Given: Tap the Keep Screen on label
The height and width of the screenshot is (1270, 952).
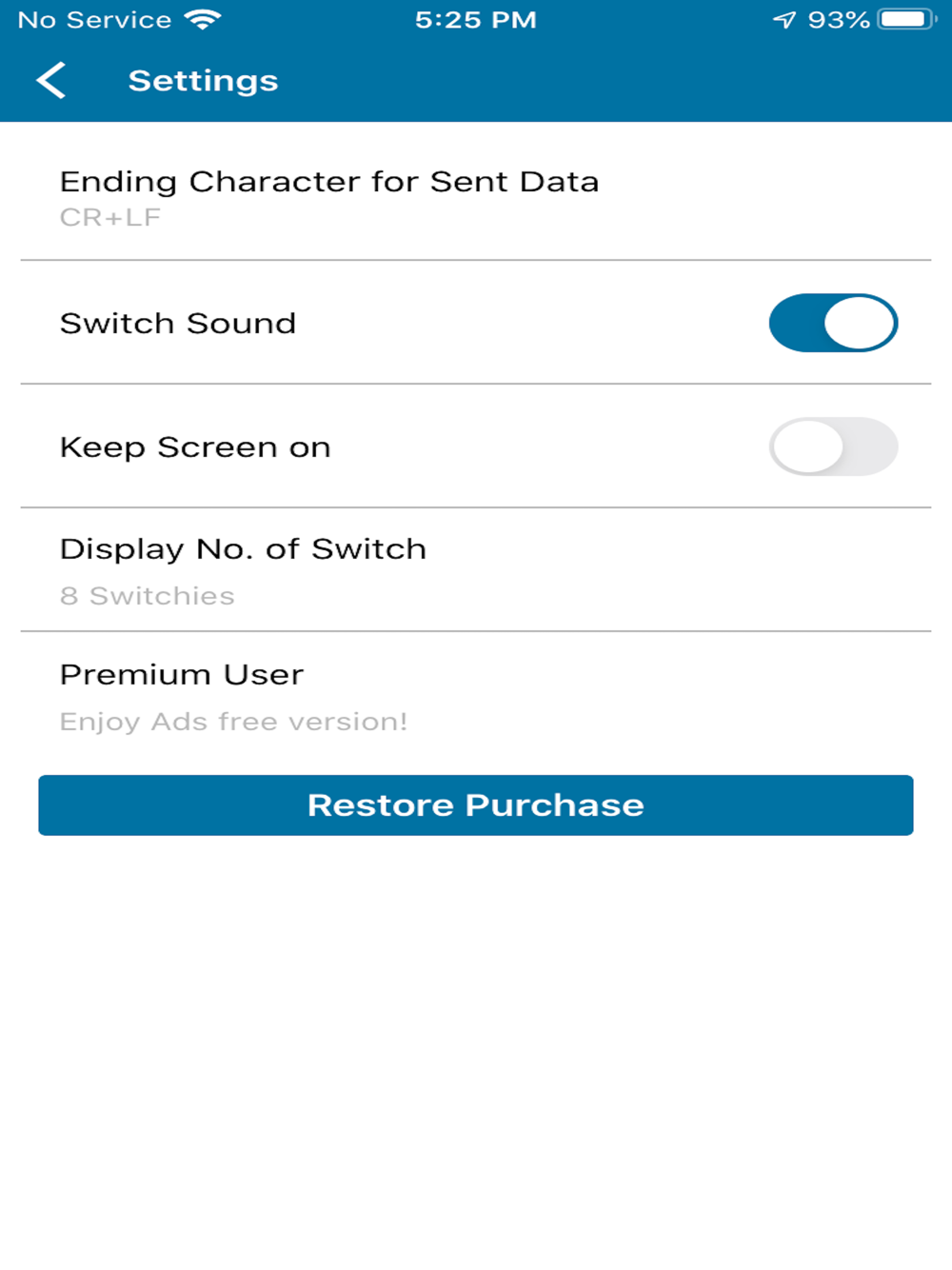Looking at the screenshot, I should pos(195,447).
